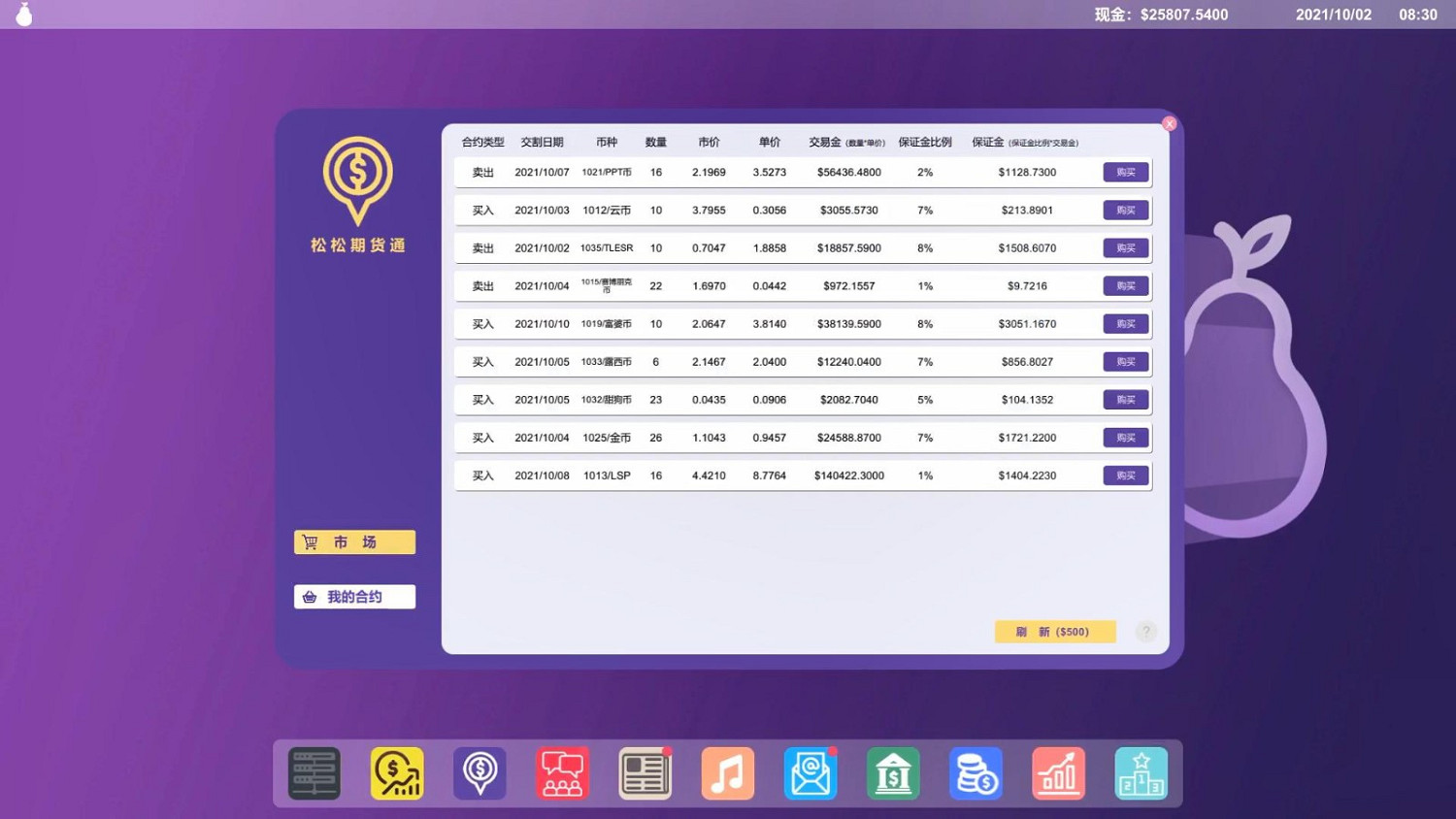
Task: Click the money bag icon top left
Action: point(23,15)
